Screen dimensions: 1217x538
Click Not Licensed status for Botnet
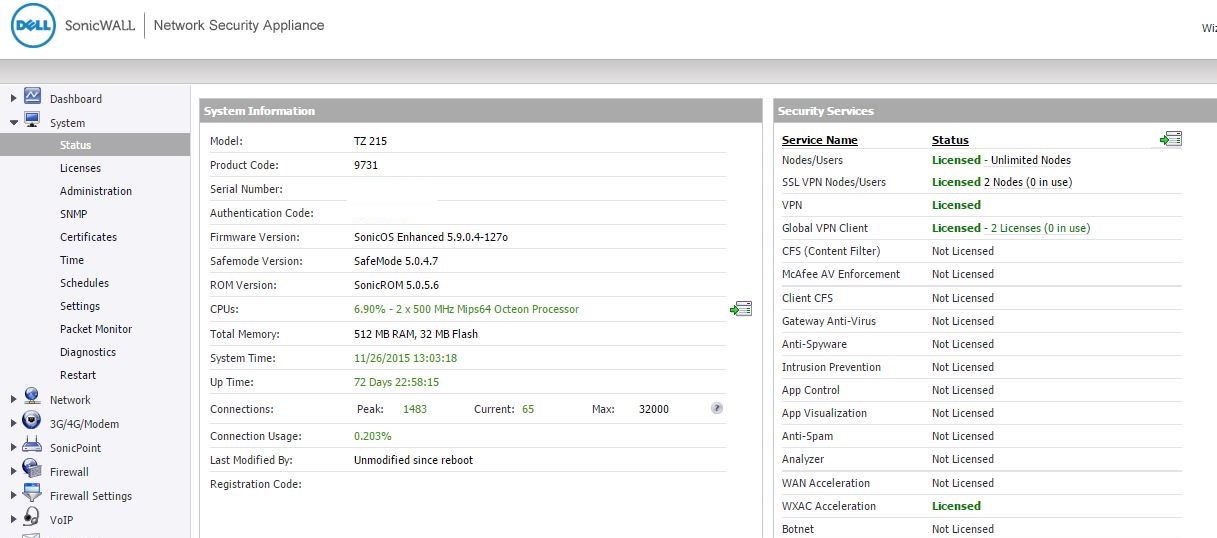[963, 529]
